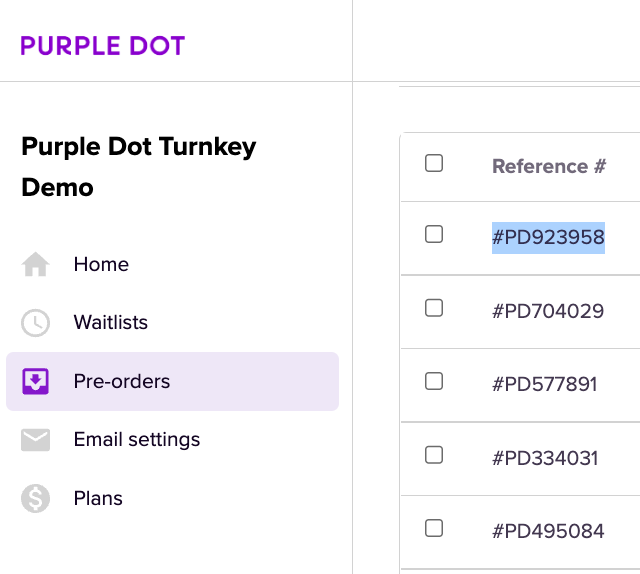
Task: Mark the checkbox next to #PD334031
Action: [434, 455]
